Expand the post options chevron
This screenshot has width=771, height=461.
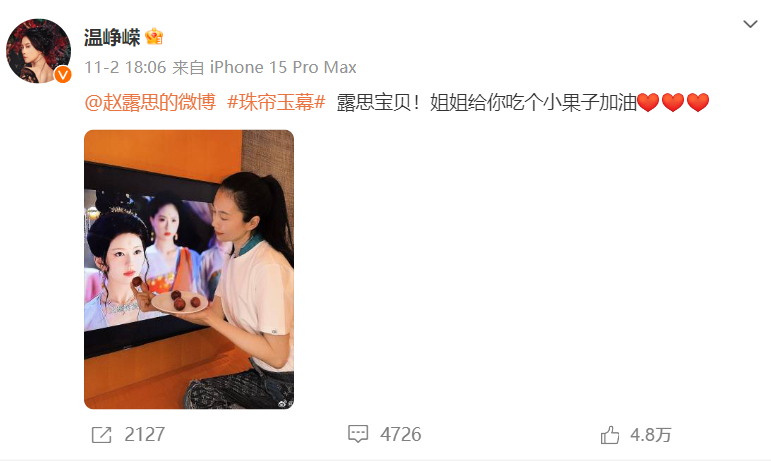[750, 24]
